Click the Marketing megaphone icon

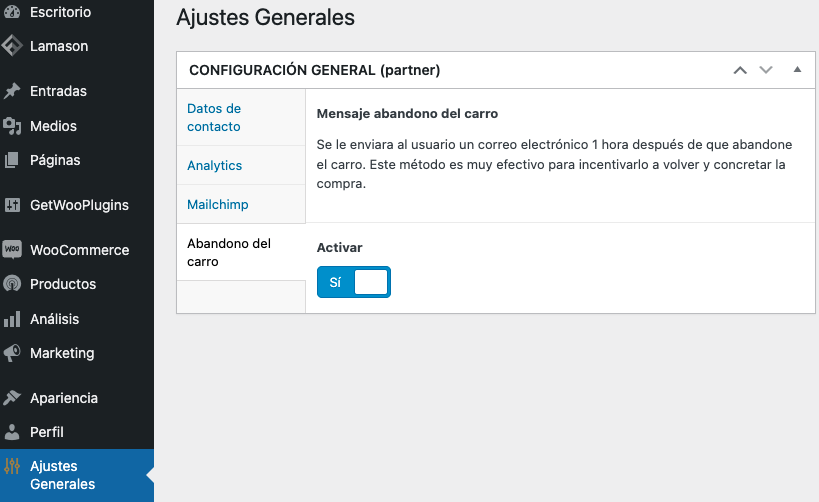click(12, 353)
